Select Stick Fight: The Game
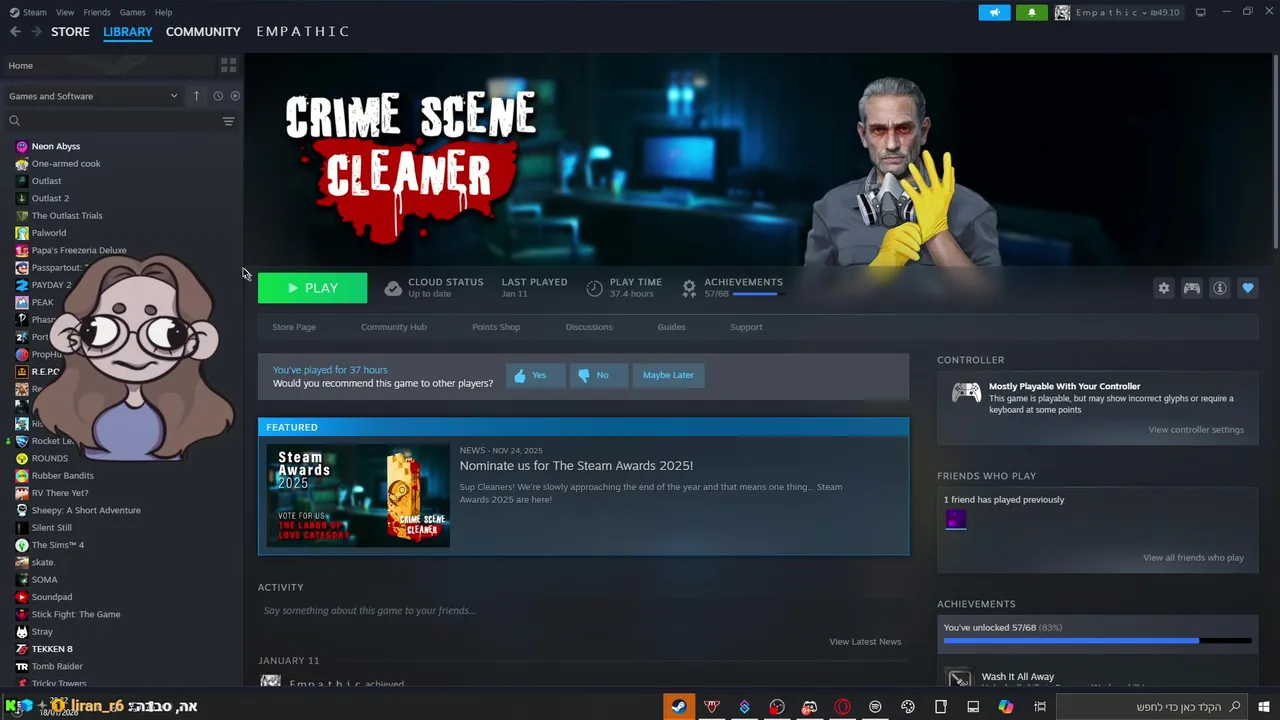 click(x=75, y=614)
